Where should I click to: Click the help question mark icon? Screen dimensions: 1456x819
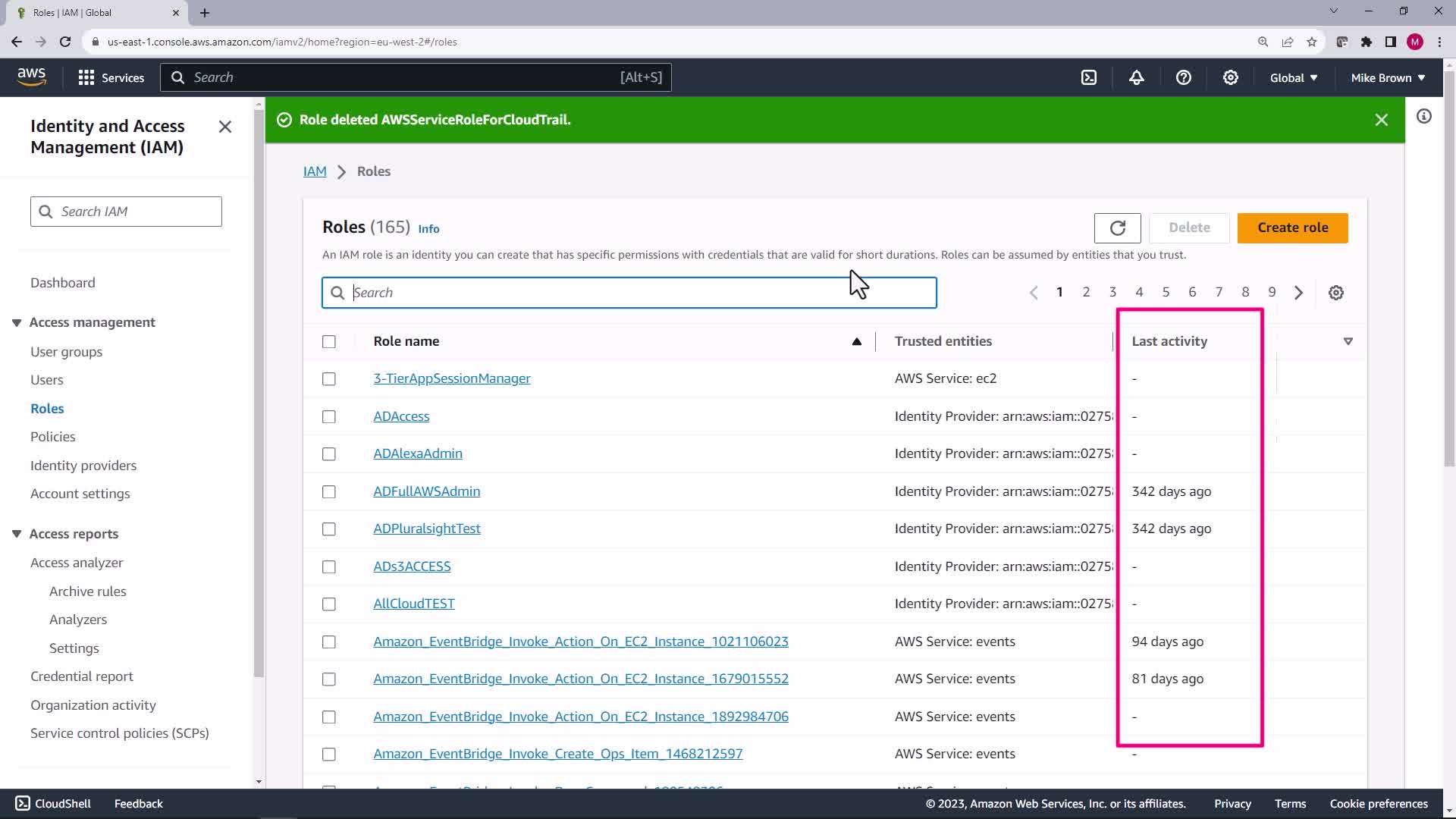[x=1183, y=77]
